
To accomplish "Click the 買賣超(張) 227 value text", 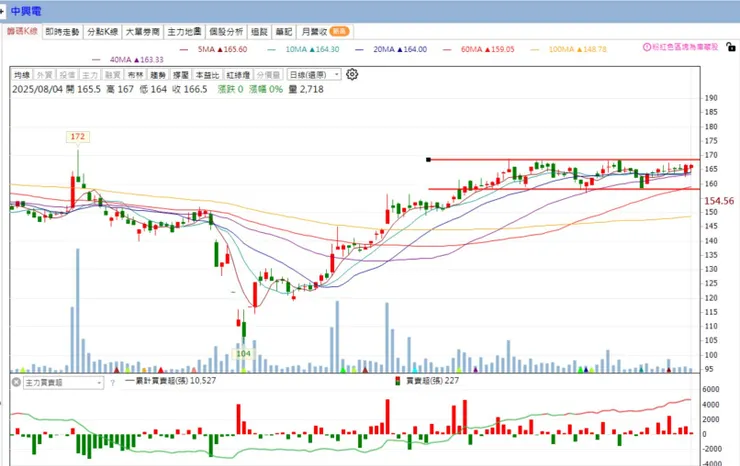I will coord(432,381).
